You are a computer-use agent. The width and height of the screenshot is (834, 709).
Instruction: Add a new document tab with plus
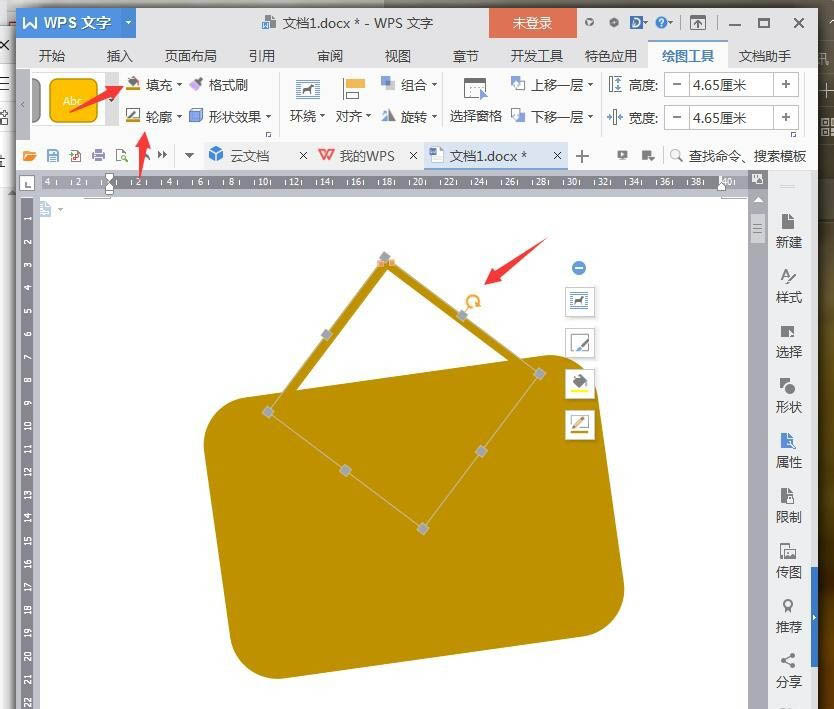[582, 156]
